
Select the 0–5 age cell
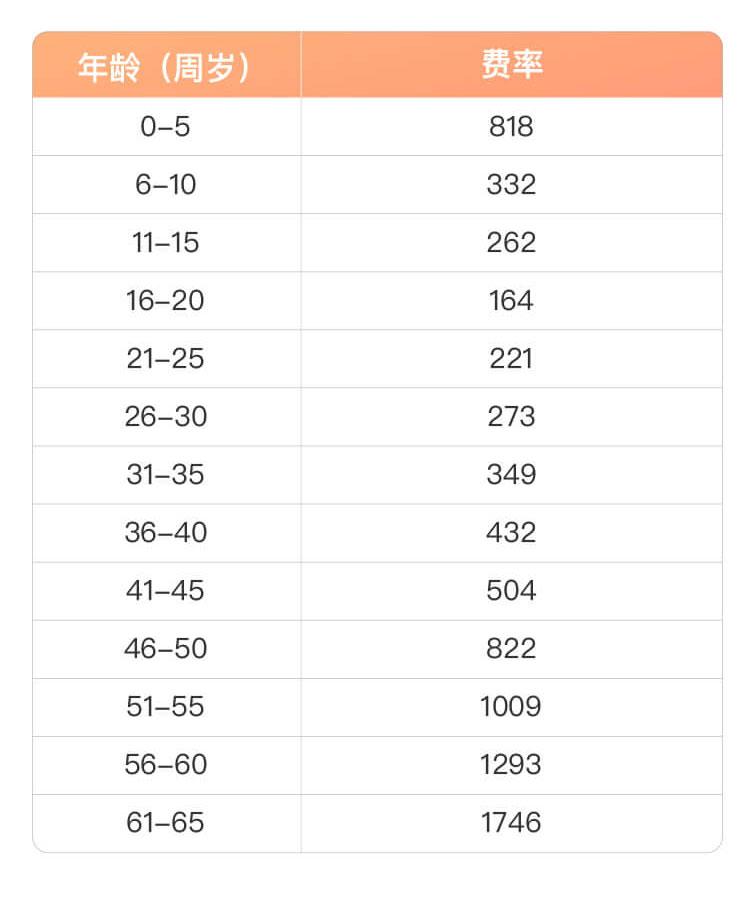pos(165,127)
